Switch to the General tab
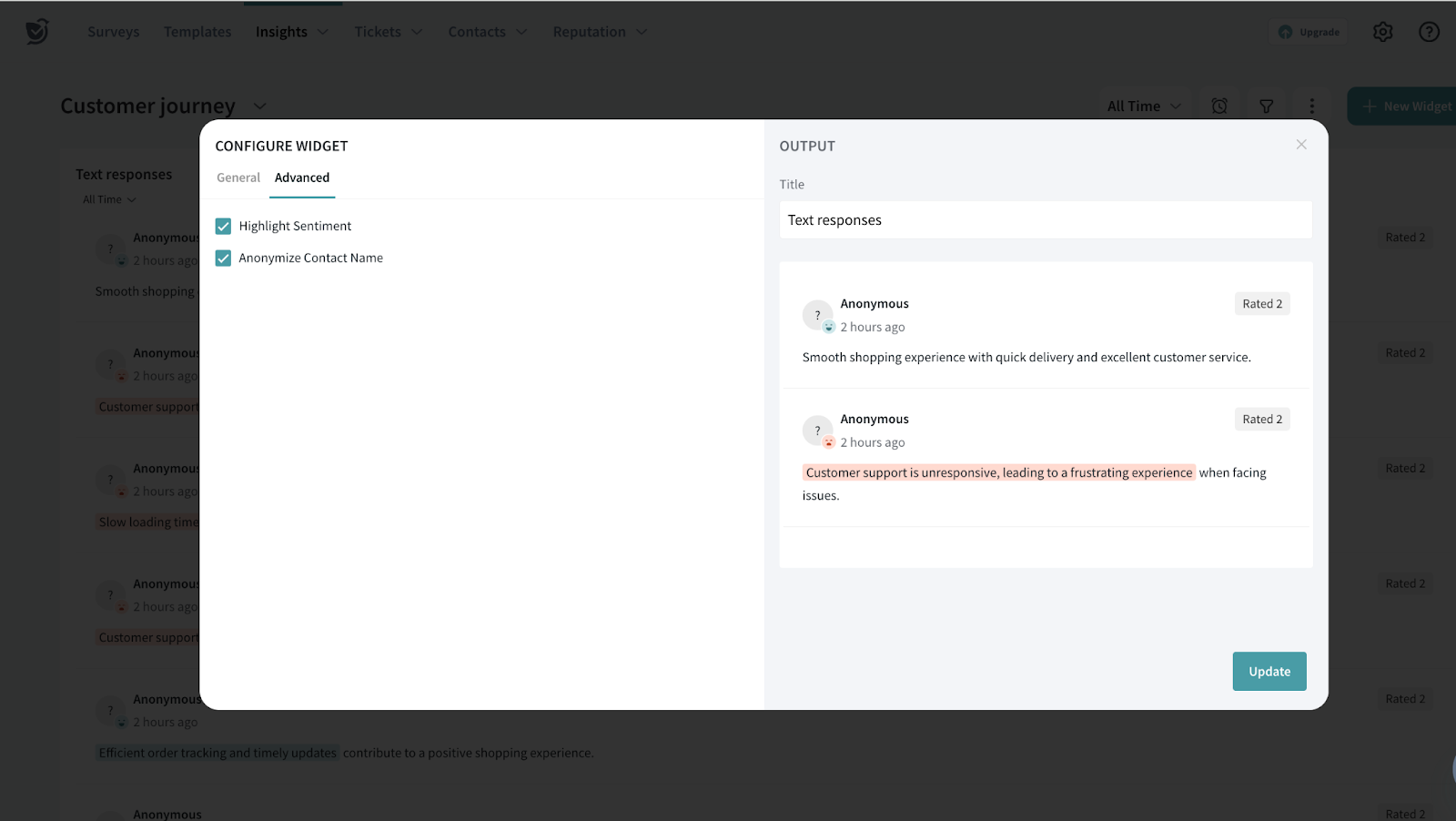The width and height of the screenshot is (1456, 821). pos(238,177)
